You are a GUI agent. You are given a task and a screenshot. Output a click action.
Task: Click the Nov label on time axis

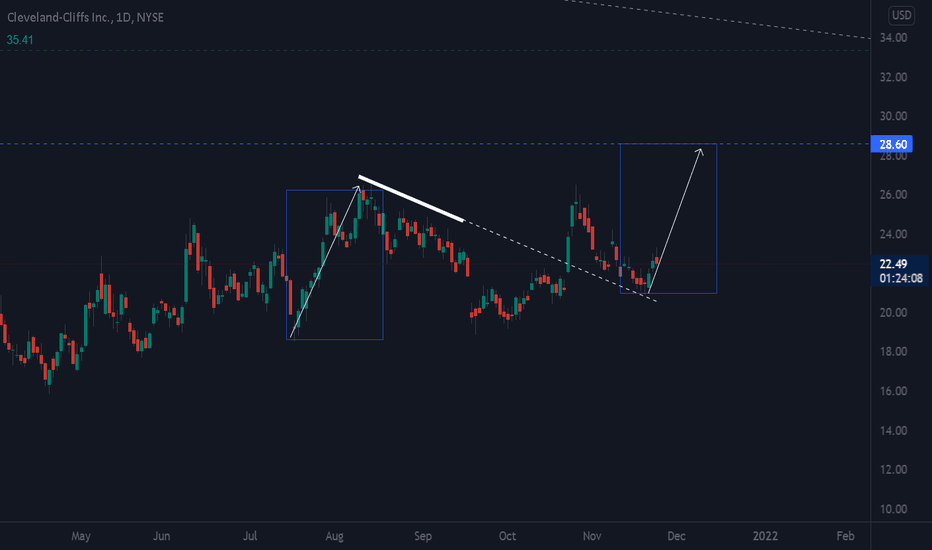pyautogui.click(x=591, y=536)
